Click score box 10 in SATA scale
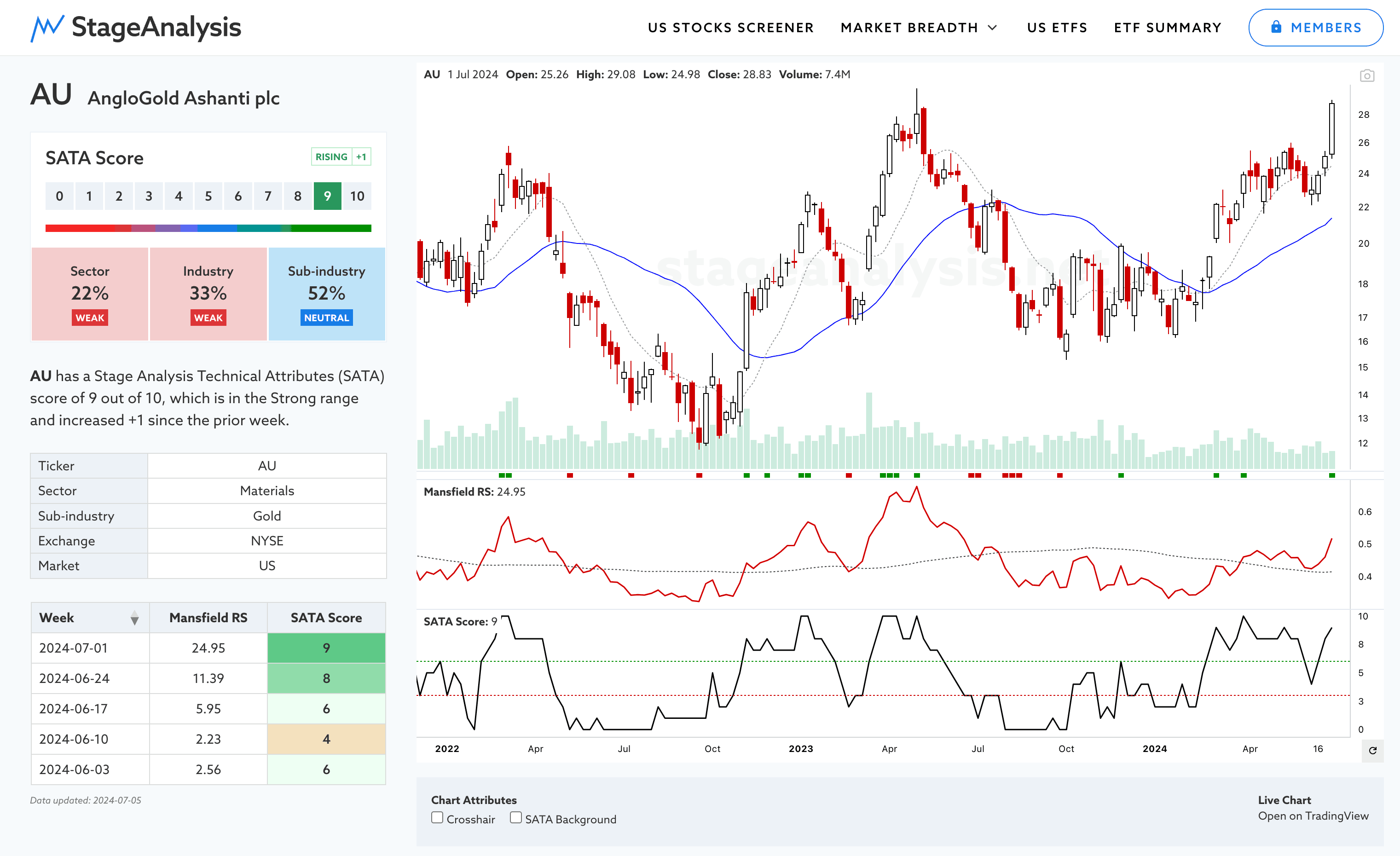Screen dimensions: 1400x856 (x=357, y=196)
